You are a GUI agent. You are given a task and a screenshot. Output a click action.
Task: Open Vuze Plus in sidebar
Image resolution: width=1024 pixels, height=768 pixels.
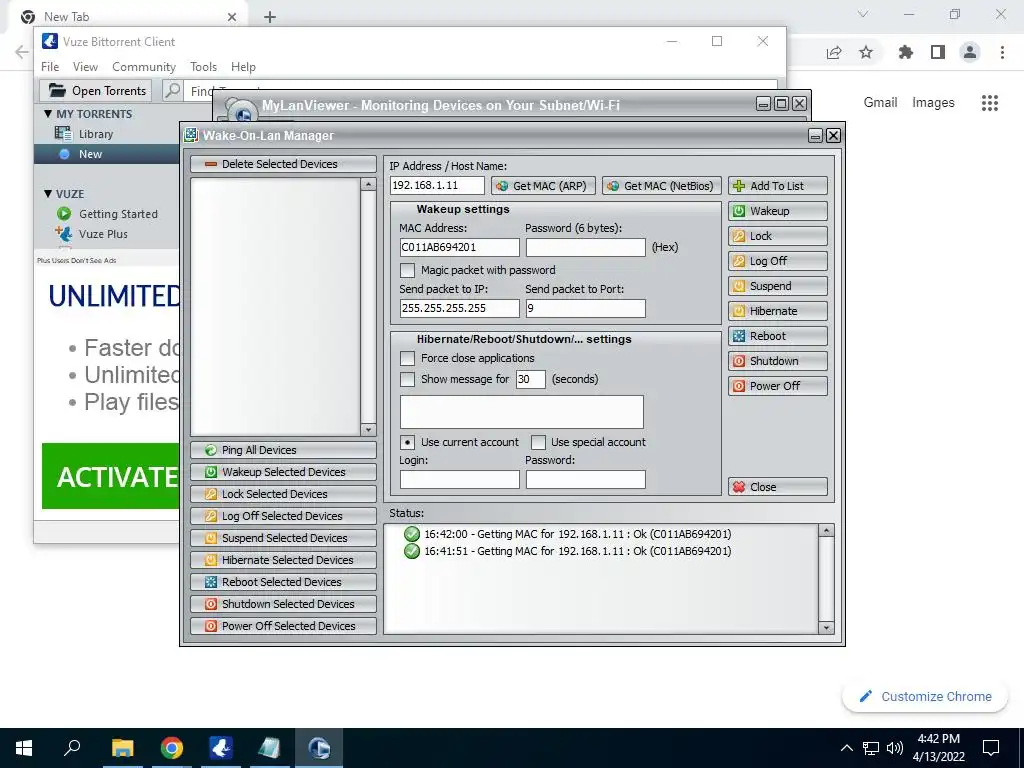(x=103, y=234)
